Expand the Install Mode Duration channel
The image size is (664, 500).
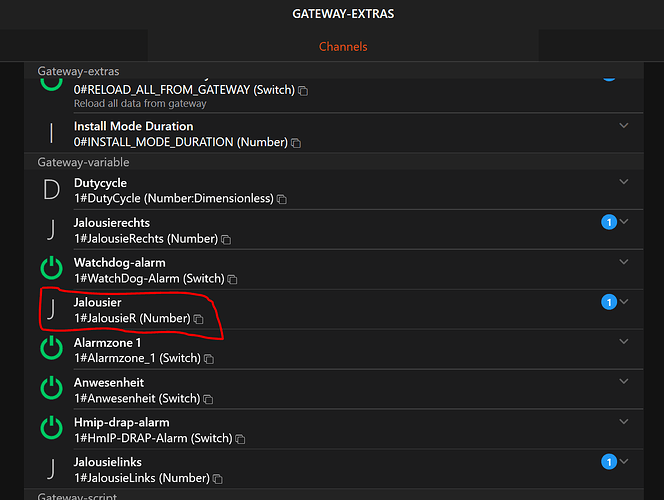coord(624,125)
